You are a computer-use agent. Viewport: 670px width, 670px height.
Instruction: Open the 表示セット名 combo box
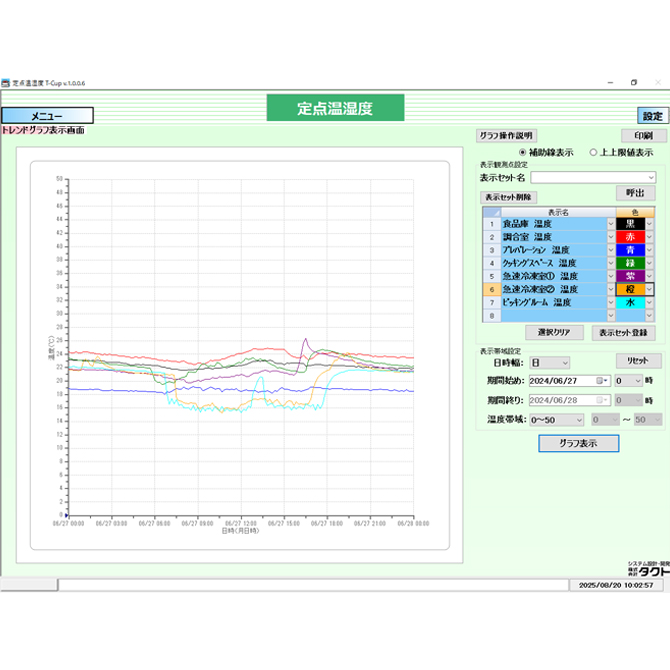point(593,177)
